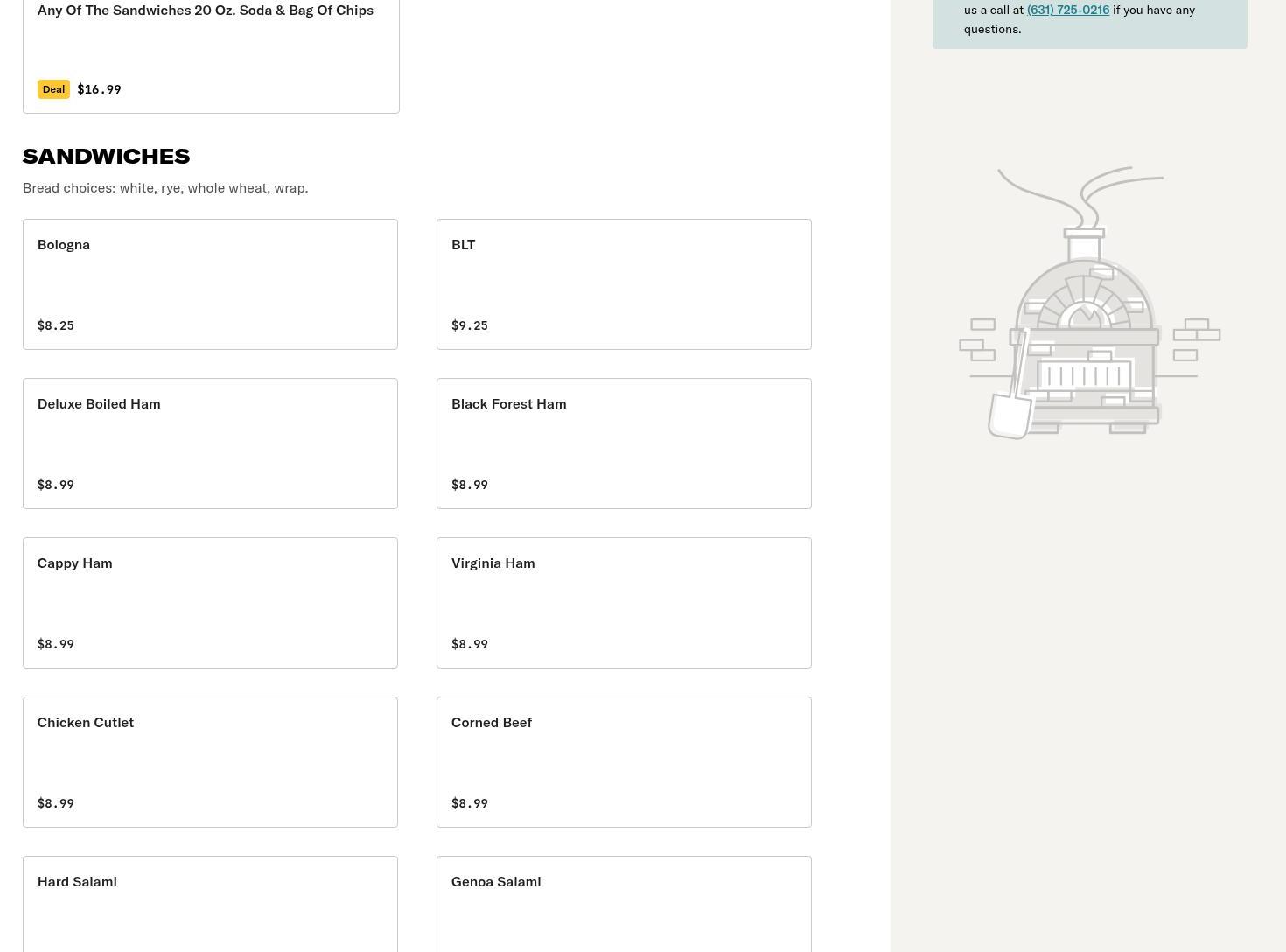The image size is (1286, 952).
Task: Pick the Cappy Ham sandwich
Action: click(210, 602)
